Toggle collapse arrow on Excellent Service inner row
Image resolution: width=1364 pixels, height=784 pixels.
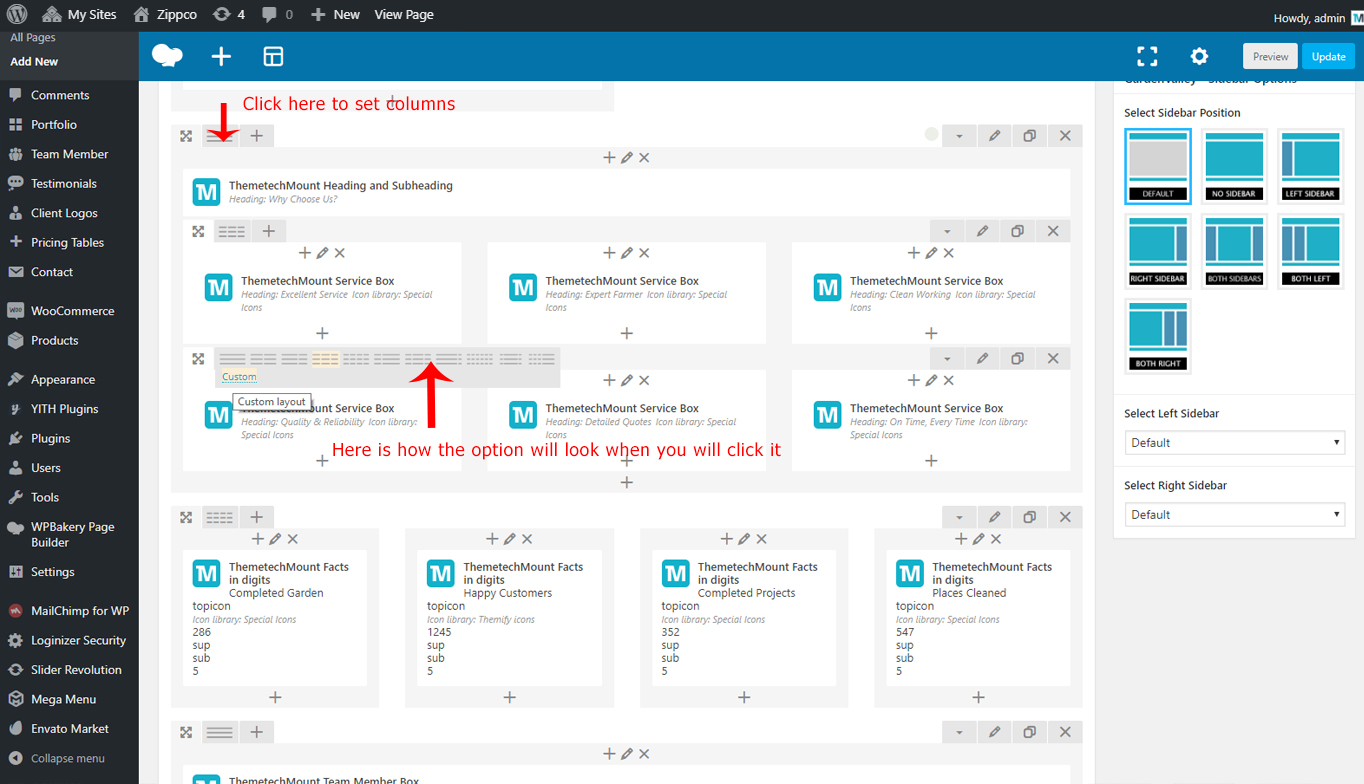[946, 231]
